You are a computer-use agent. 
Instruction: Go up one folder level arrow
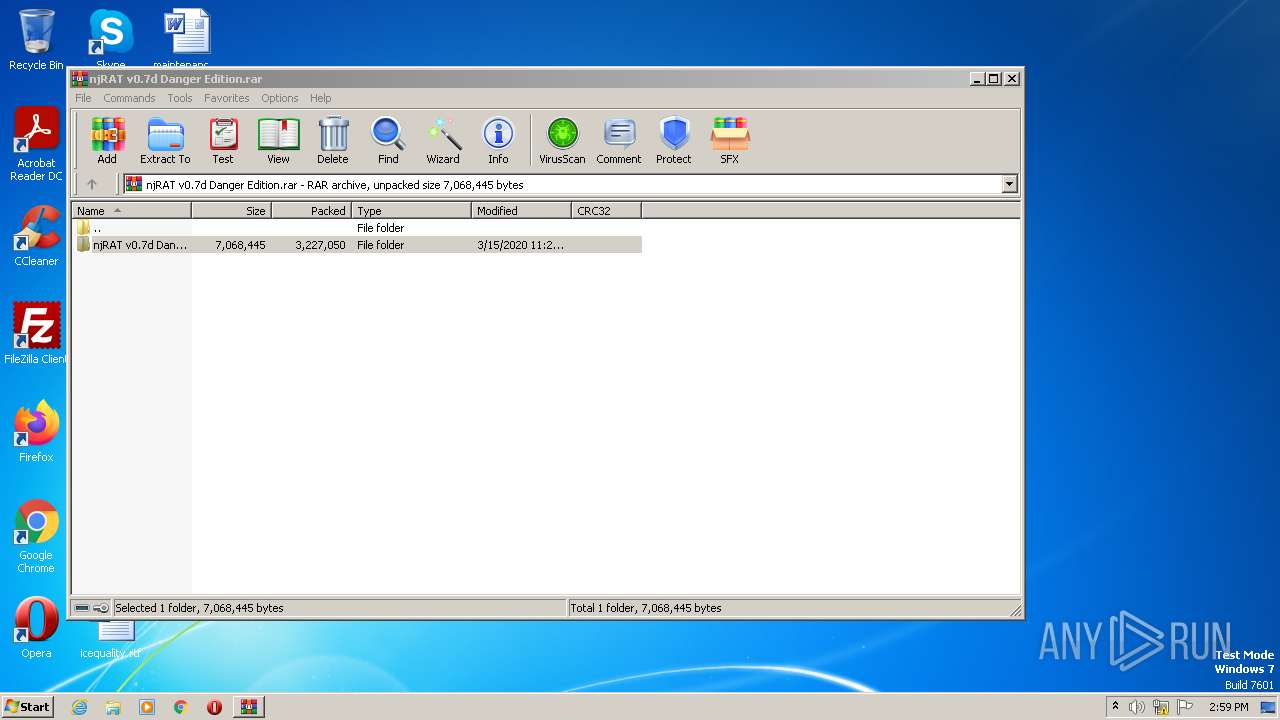pos(92,184)
